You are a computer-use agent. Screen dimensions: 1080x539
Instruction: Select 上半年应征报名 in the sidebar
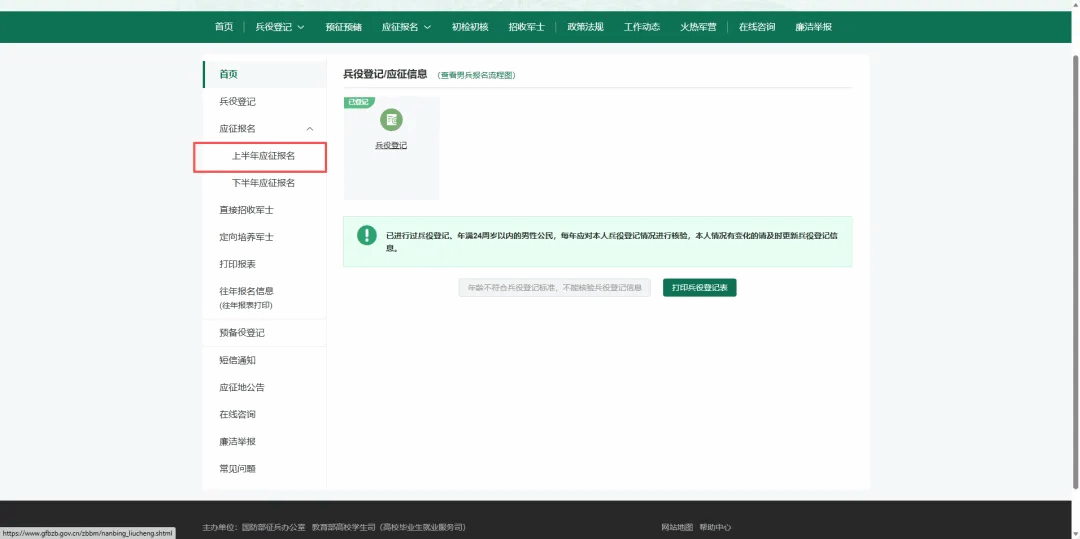[263, 156]
